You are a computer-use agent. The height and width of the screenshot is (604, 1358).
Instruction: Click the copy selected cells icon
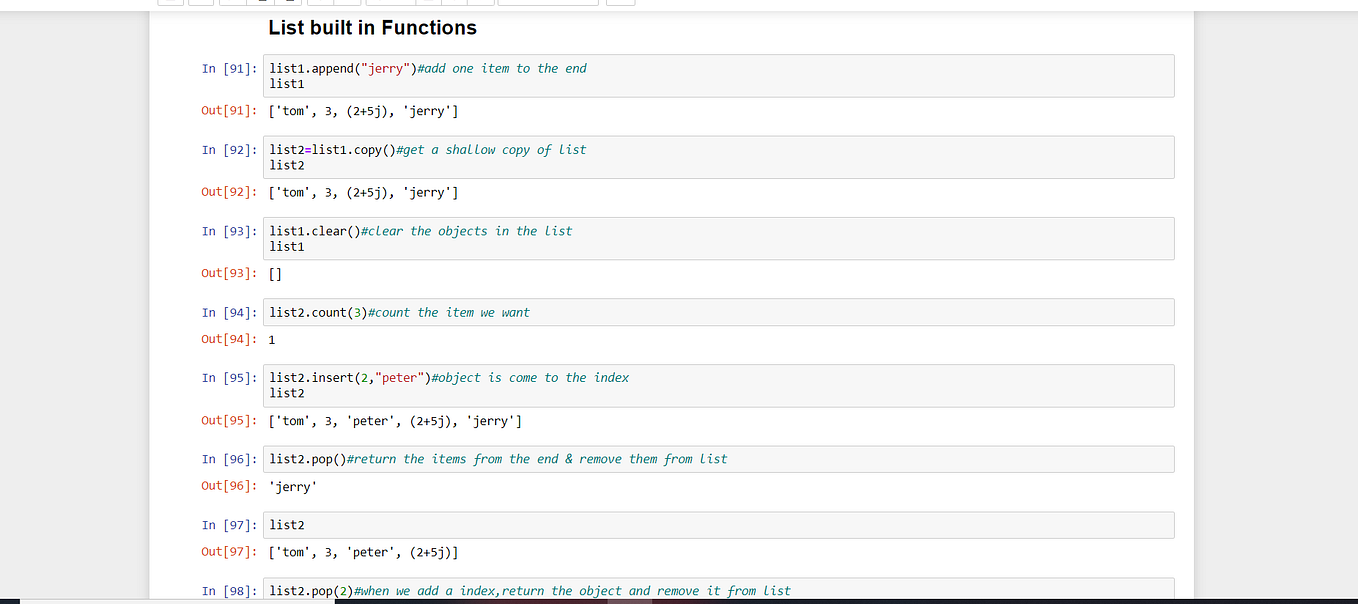[x=262, y=3]
